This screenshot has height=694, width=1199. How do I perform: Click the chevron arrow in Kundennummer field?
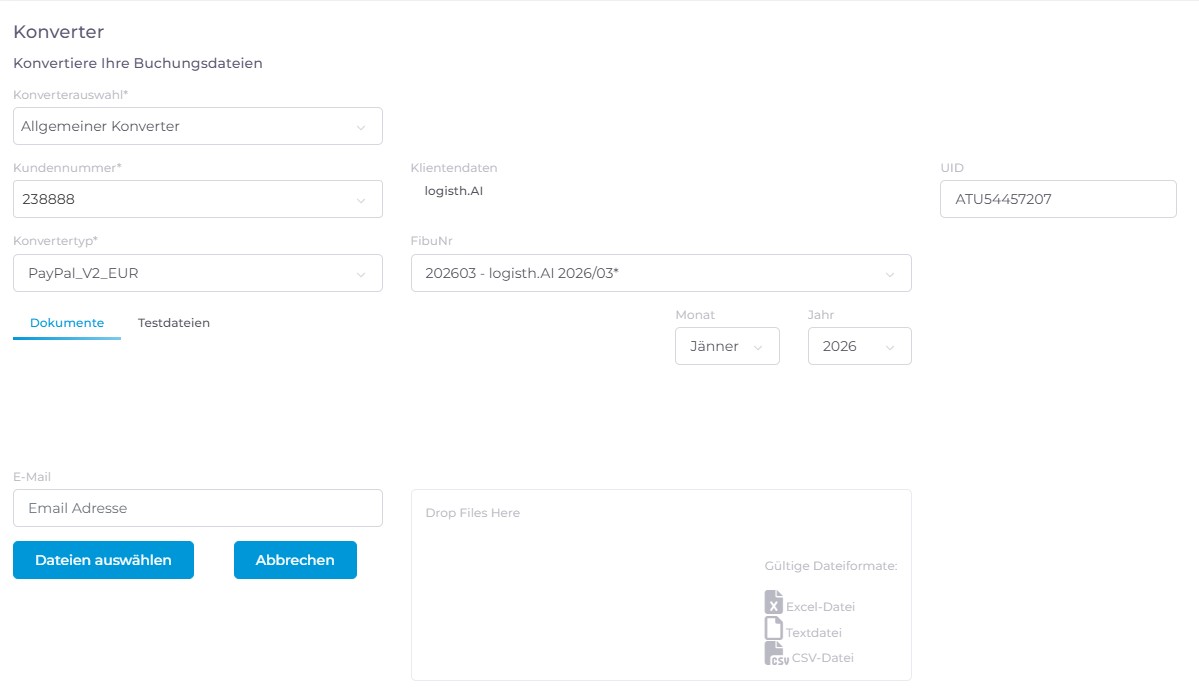click(361, 200)
